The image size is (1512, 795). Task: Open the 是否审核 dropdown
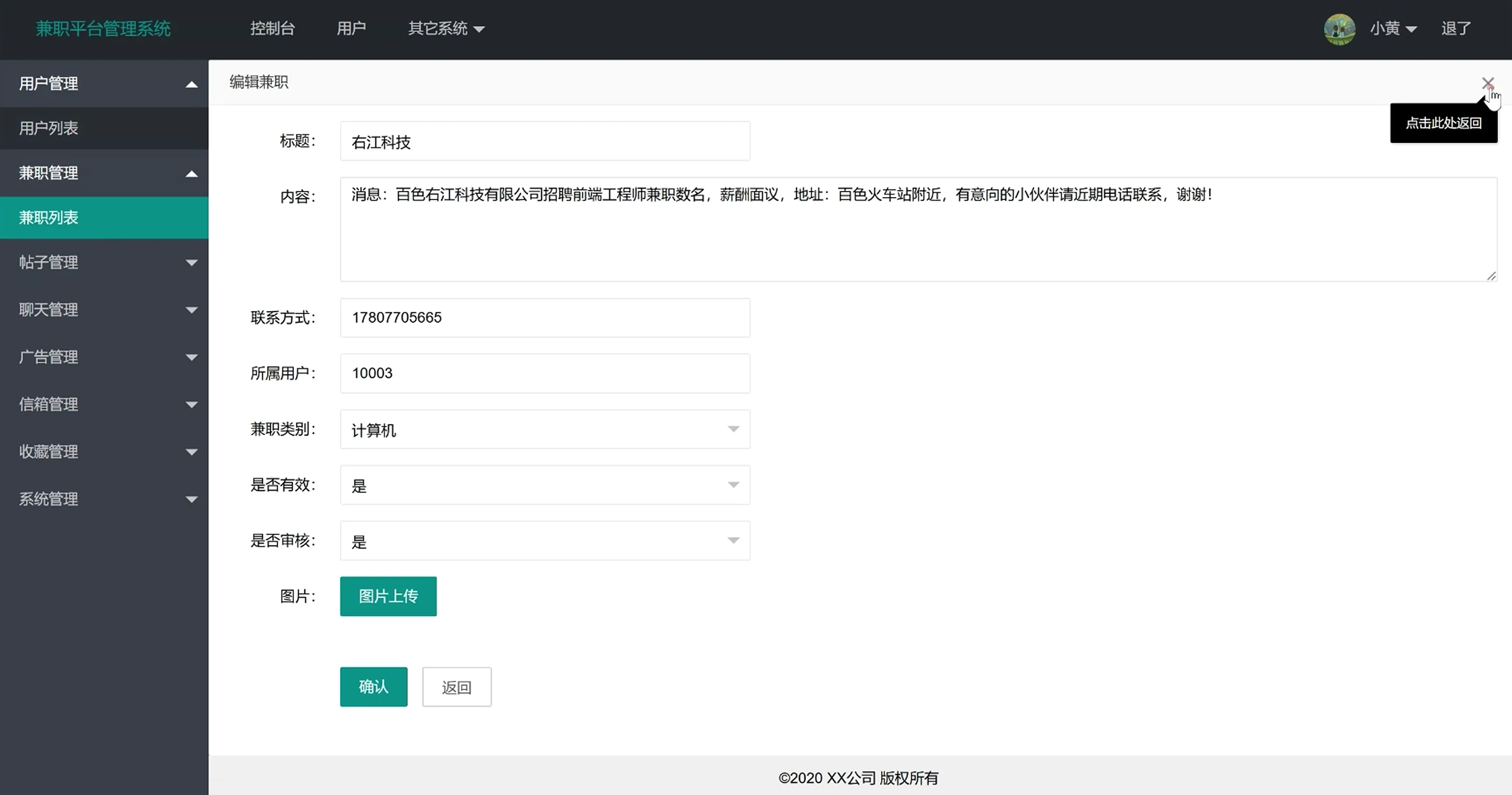[x=544, y=541]
